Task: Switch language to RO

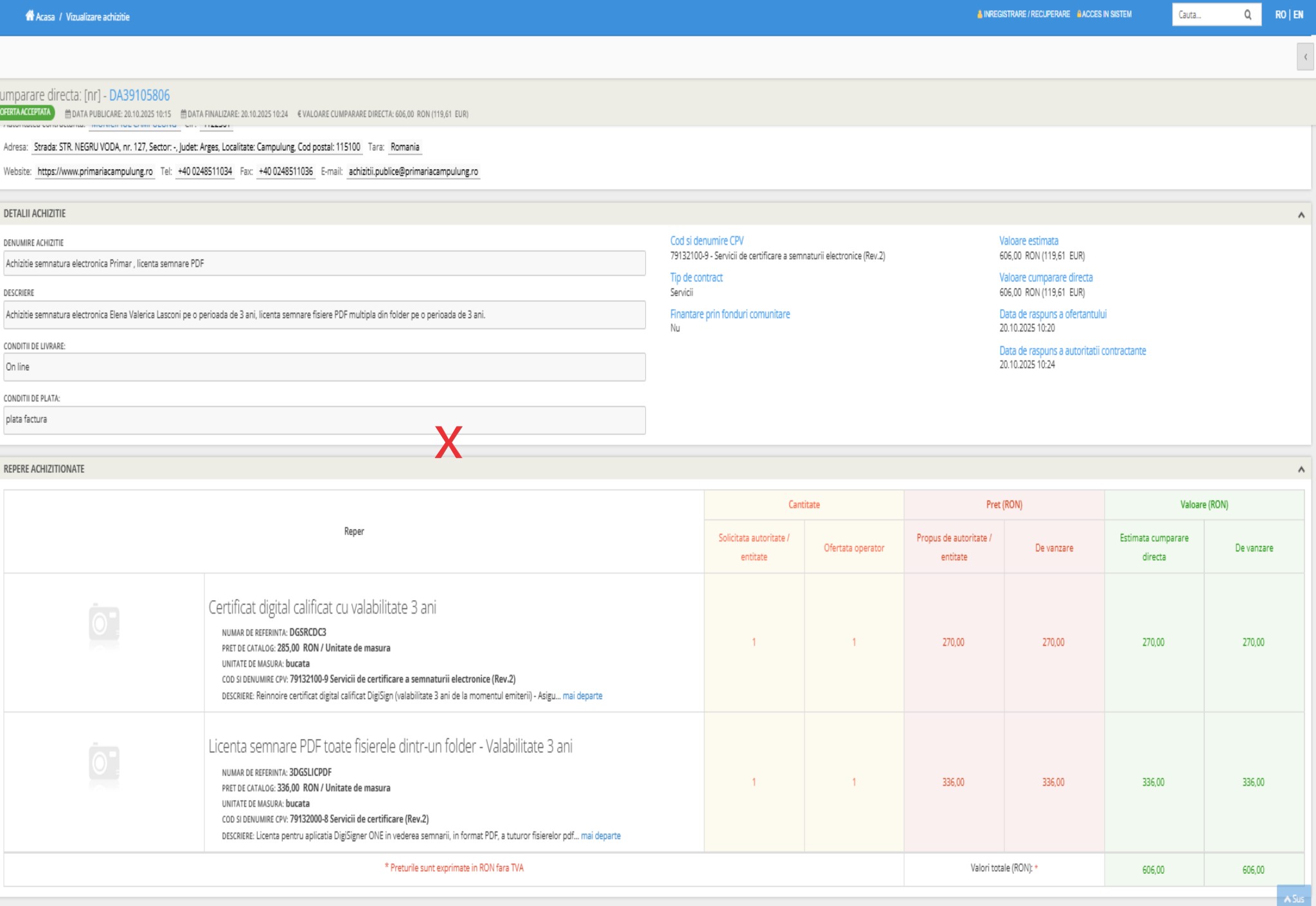Action: pos(1281,15)
